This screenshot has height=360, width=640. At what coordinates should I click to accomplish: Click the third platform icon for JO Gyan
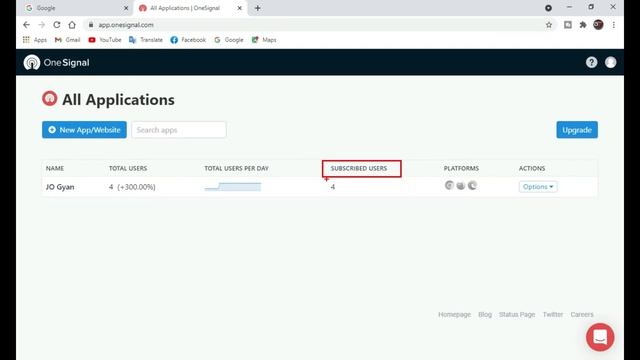[x=472, y=185]
